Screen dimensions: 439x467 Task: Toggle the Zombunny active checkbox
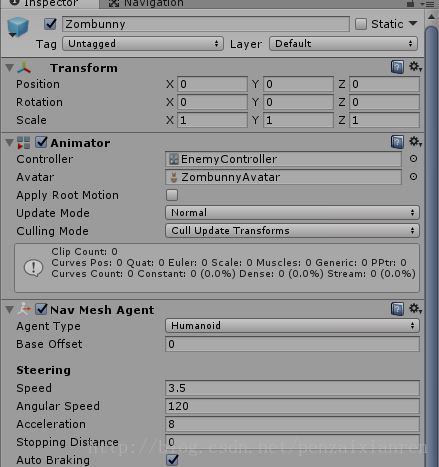click(50, 24)
